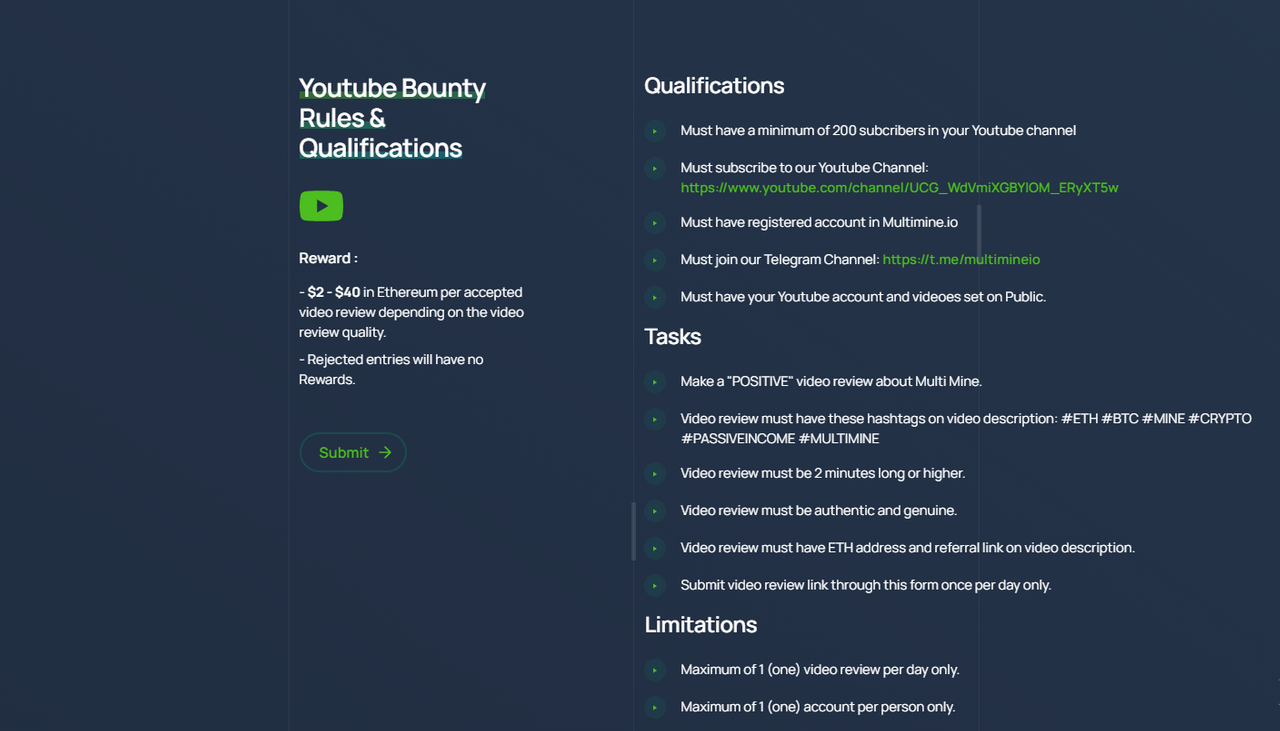Click bullet icon beside registered account in Multimine.io

[x=655, y=223]
